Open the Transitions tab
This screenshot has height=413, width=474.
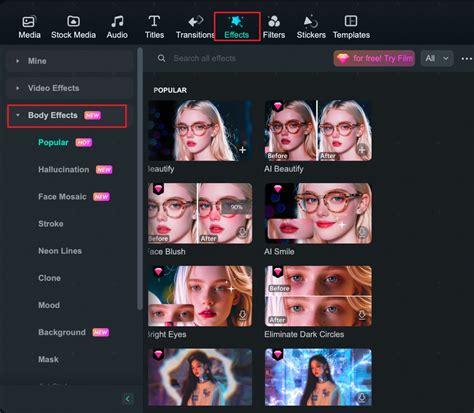click(195, 27)
